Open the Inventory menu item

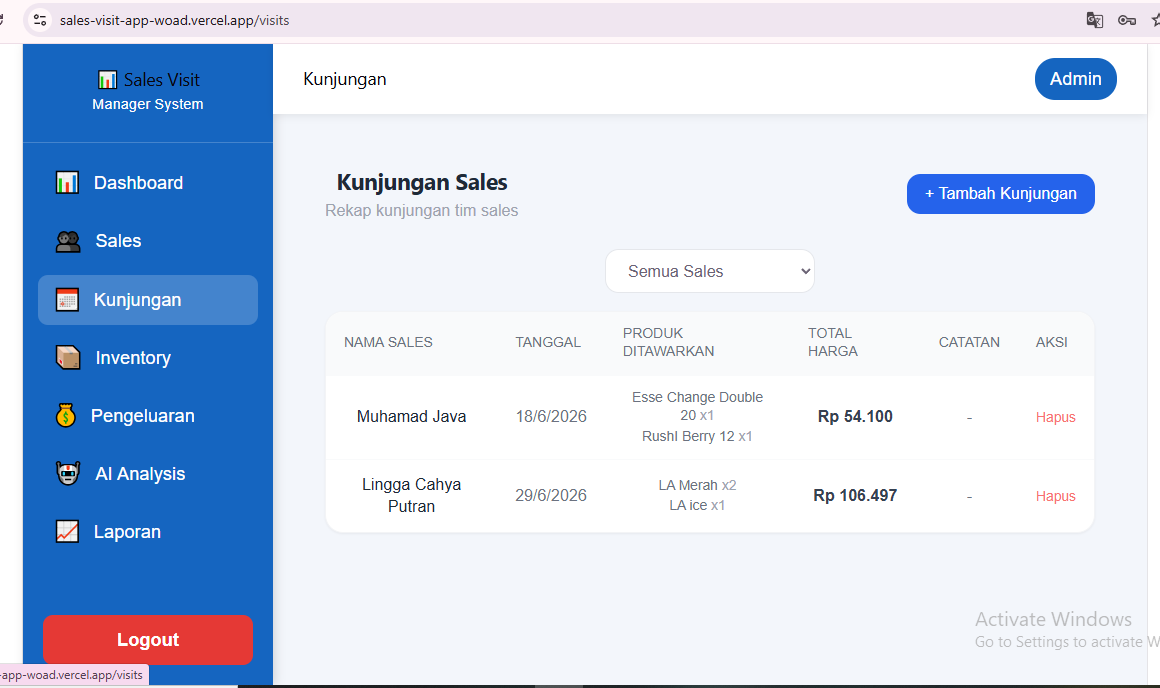point(148,358)
